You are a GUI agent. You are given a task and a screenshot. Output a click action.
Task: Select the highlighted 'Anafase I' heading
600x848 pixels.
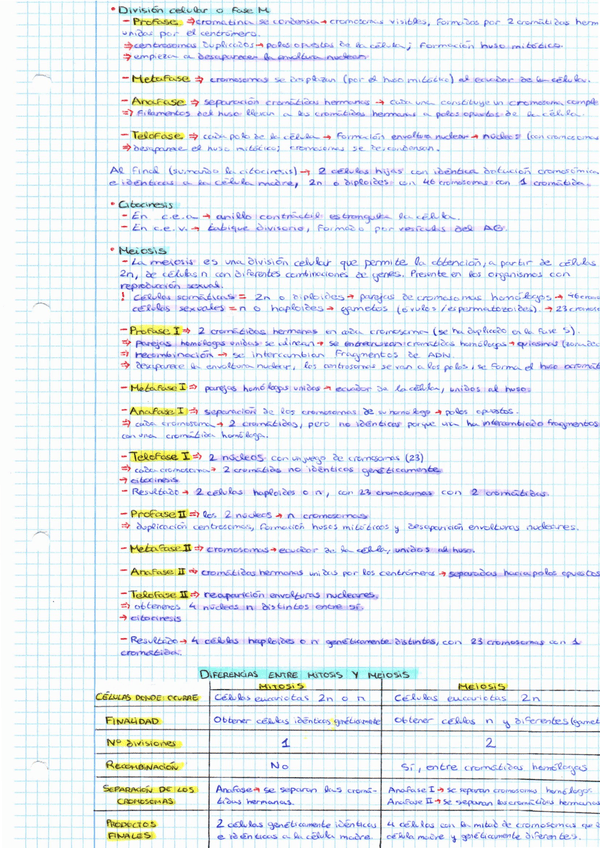point(159,411)
